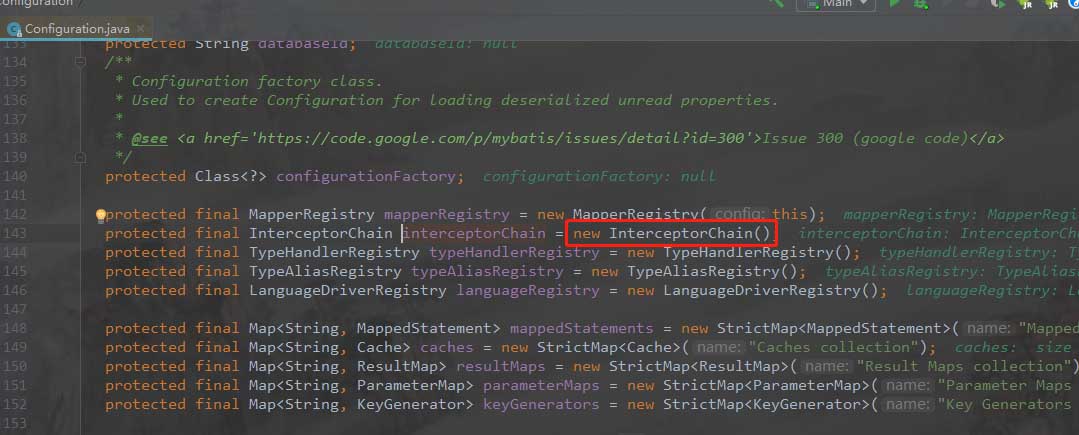Click the first JRebel run icon
Image resolution: width=1079 pixels, height=435 pixels.
(x=1025, y=4)
